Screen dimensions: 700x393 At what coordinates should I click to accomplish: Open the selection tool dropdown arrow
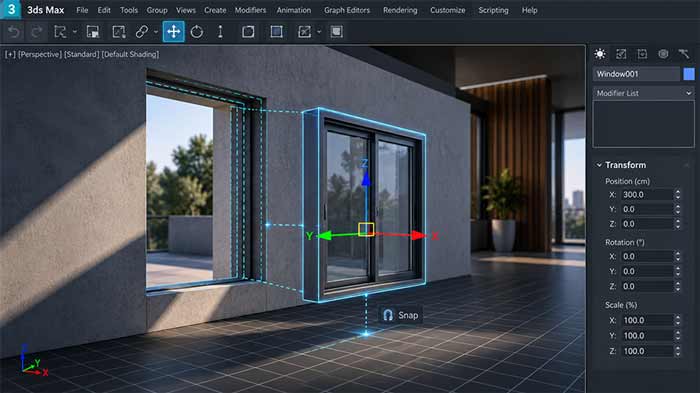[x=75, y=32]
